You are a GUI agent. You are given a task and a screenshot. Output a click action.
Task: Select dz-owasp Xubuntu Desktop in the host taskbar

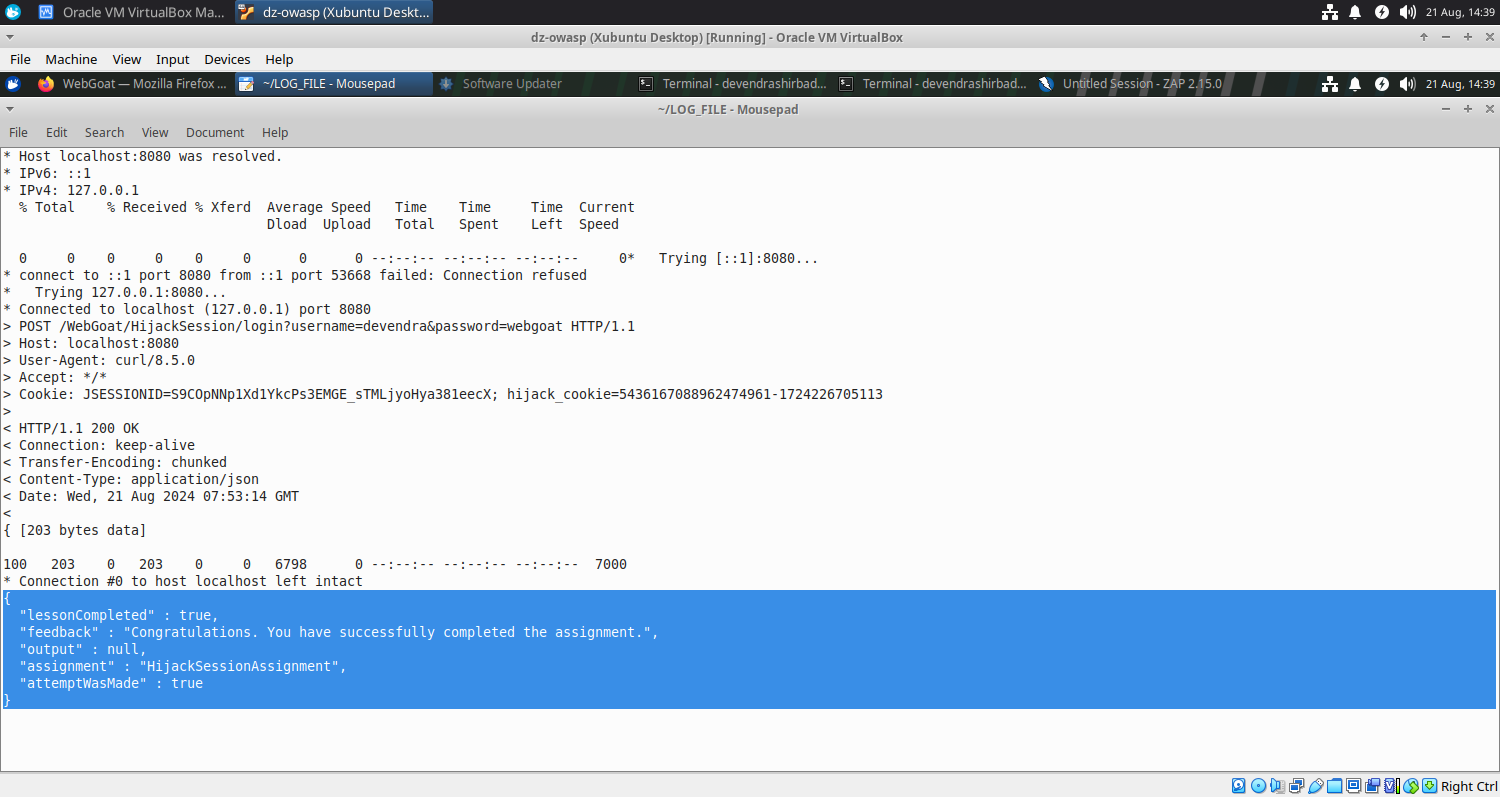pos(335,12)
